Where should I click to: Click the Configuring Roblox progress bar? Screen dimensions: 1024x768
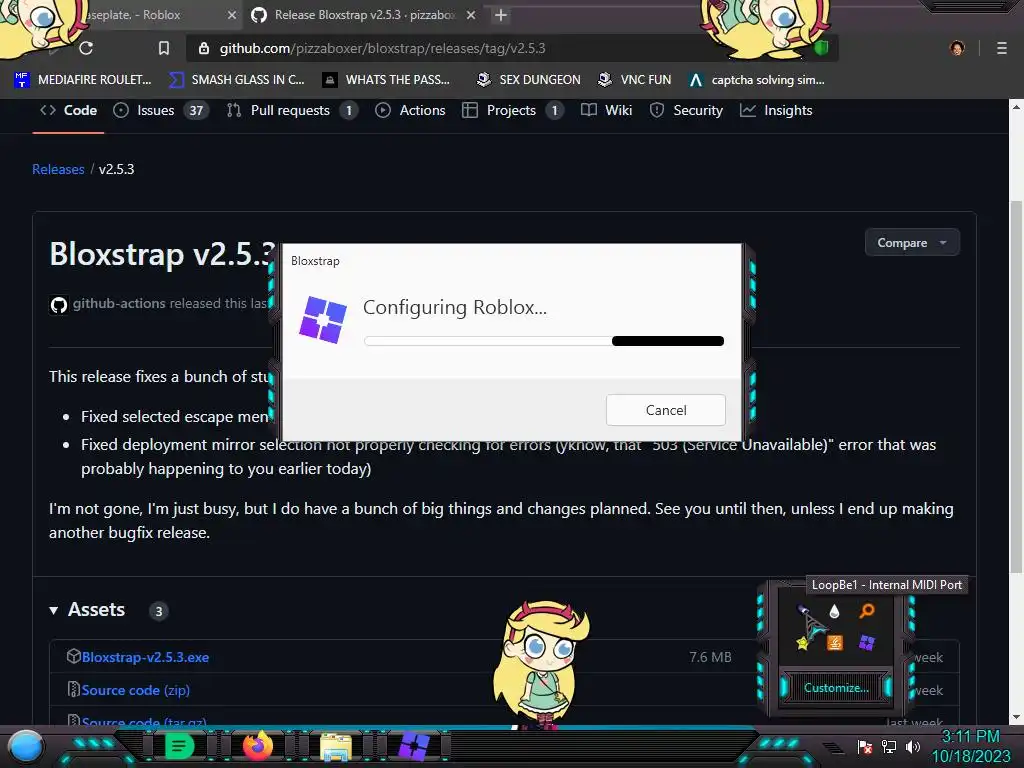click(544, 341)
